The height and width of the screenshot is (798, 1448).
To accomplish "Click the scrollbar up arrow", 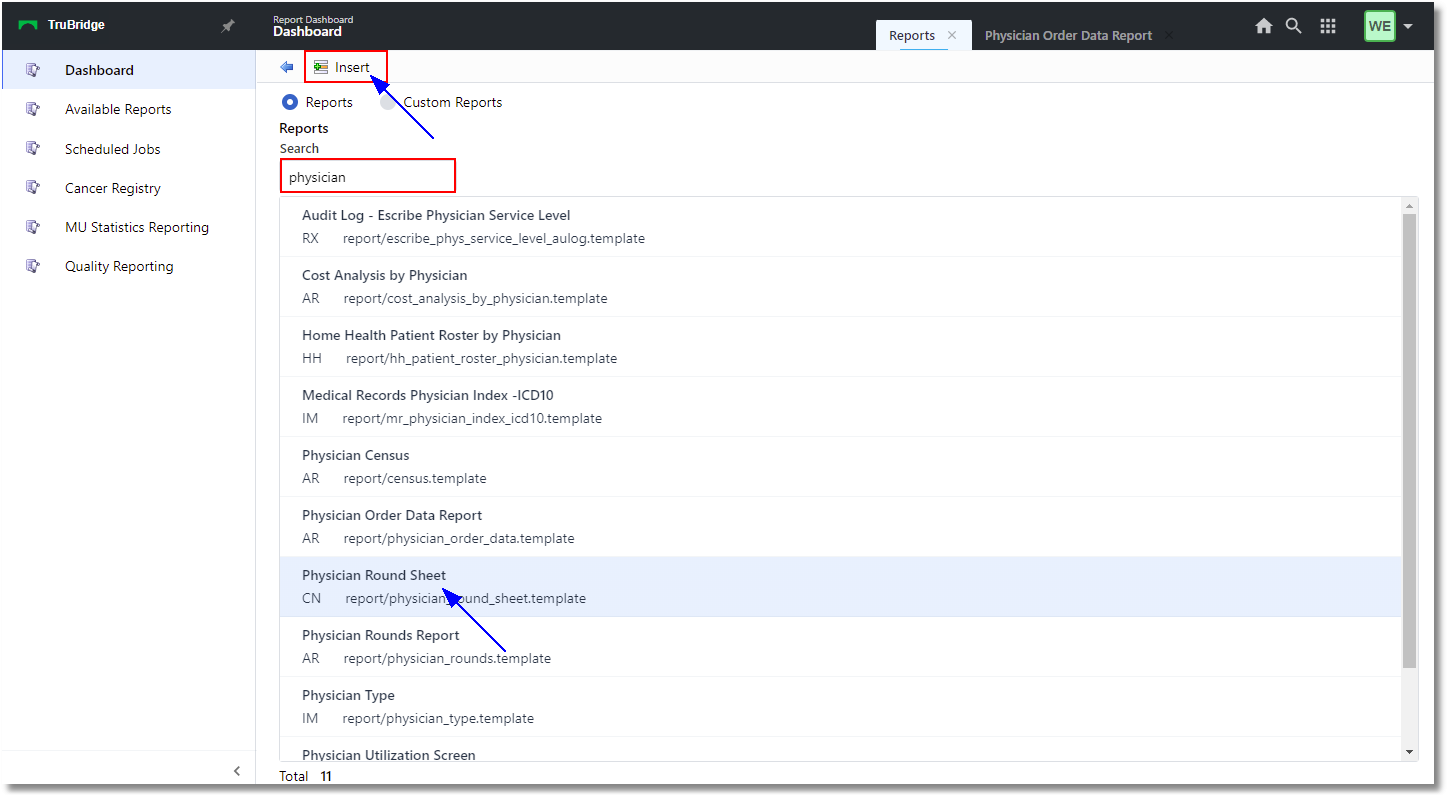I will (x=1410, y=206).
